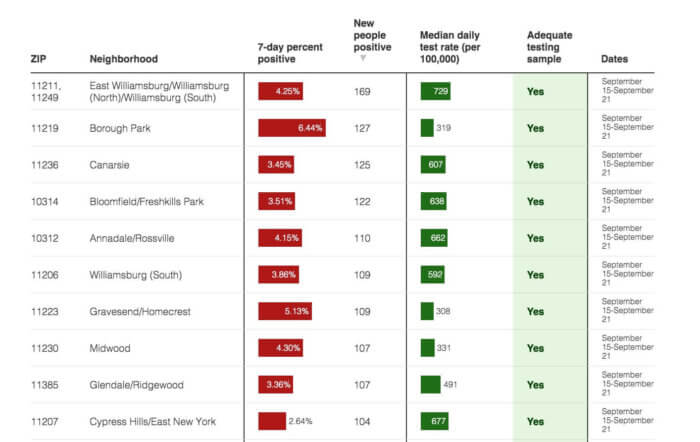
Task: Click Cypress Hills/East New York green 677 bar
Action: [435, 422]
